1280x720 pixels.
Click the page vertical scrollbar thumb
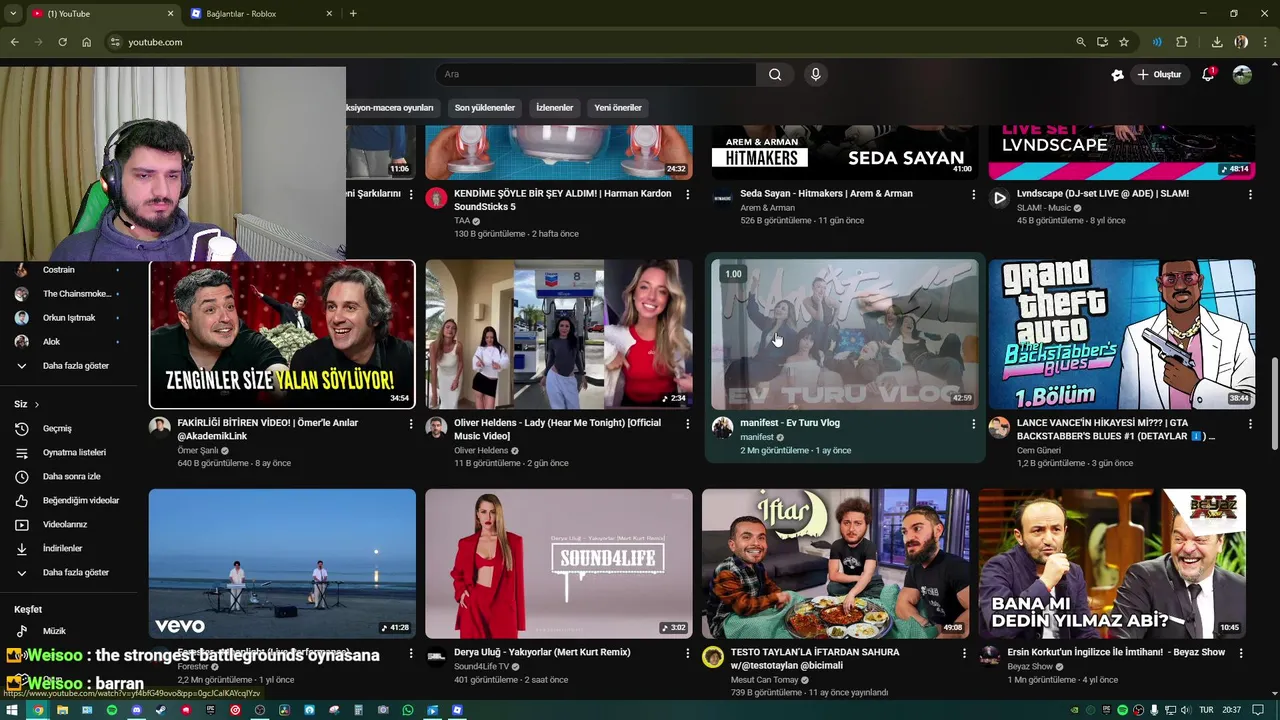point(1273,402)
